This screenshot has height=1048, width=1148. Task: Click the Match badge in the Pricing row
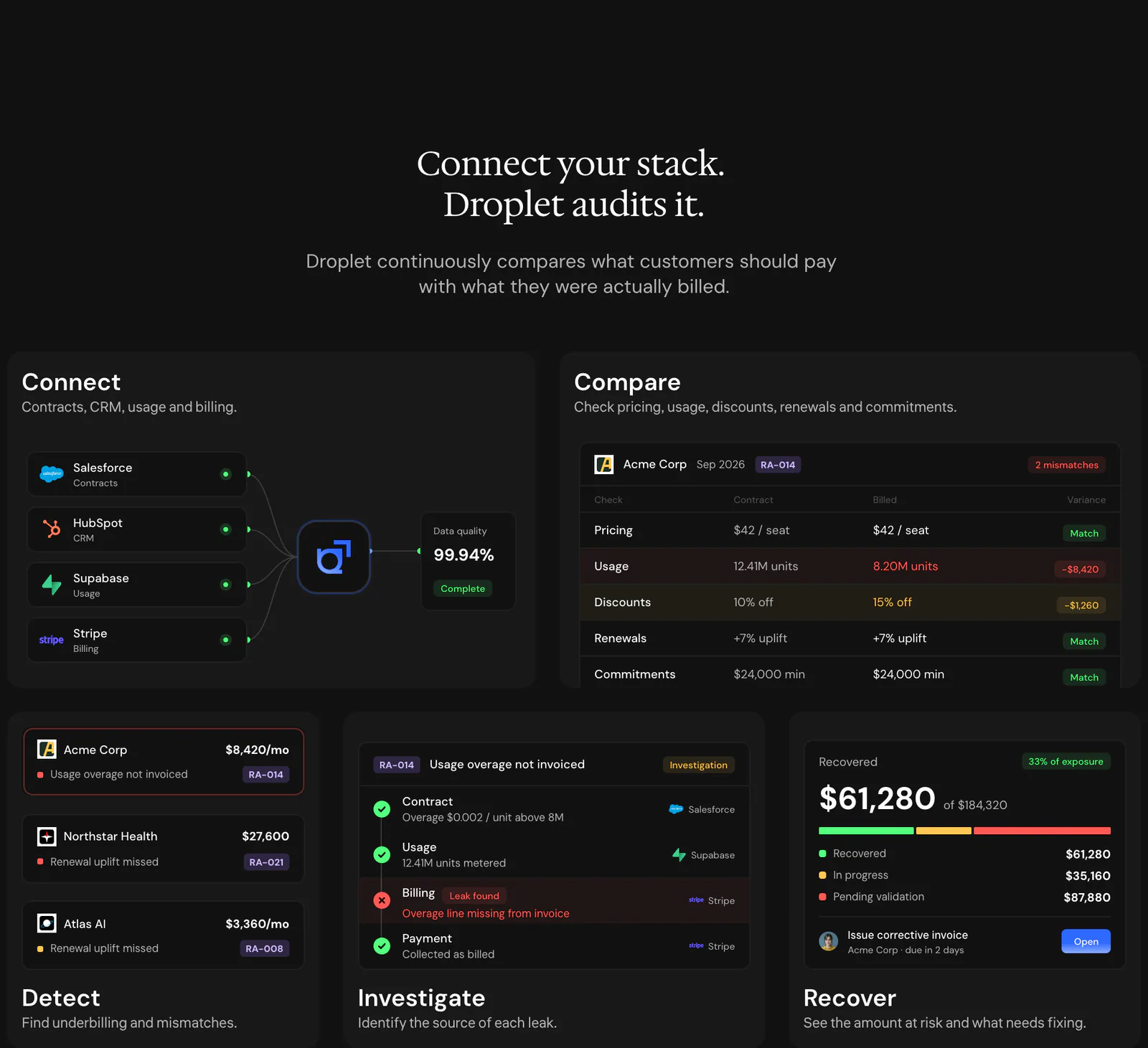click(x=1084, y=533)
